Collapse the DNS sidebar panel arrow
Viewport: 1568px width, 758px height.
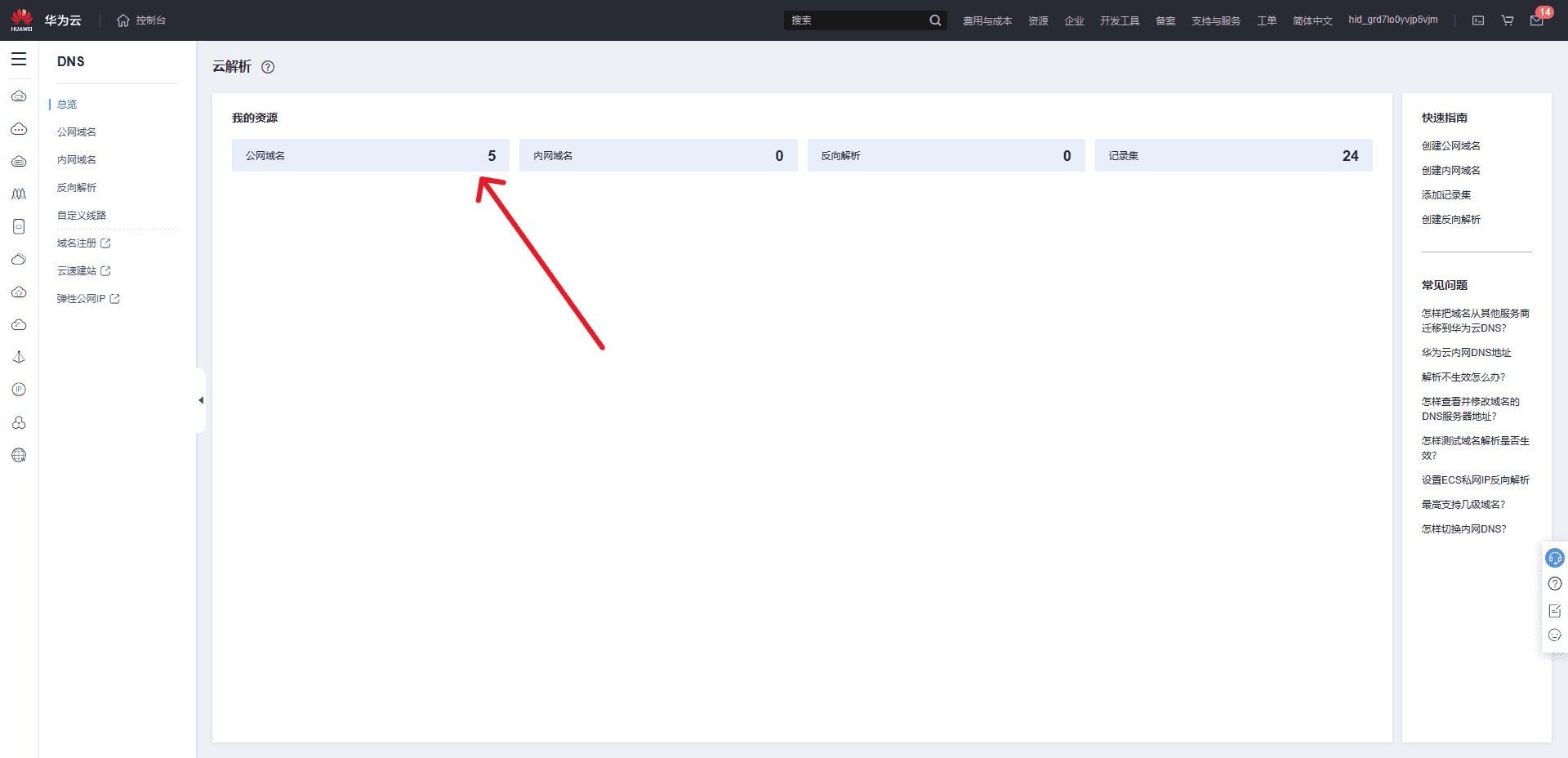point(201,400)
